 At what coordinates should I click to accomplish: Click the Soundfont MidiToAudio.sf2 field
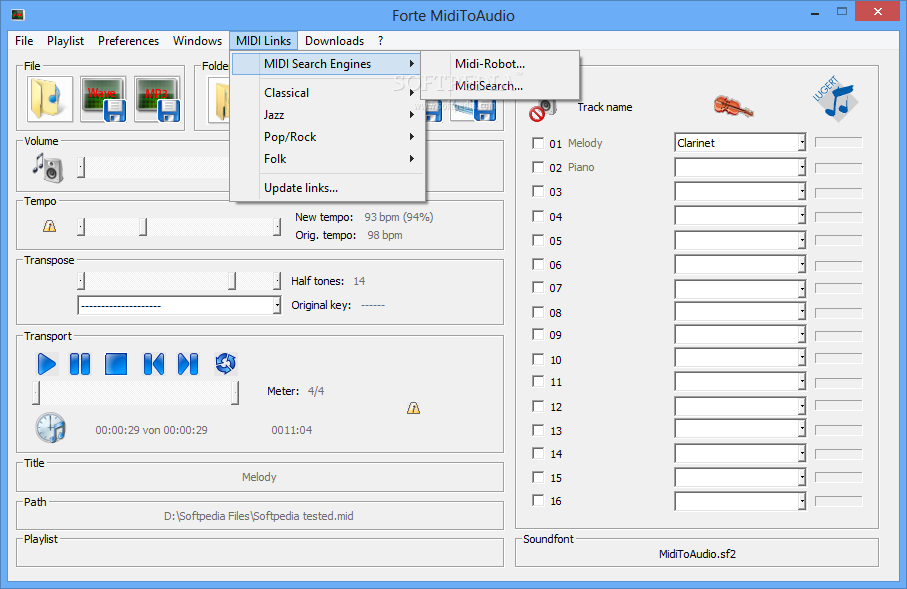[697, 554]
